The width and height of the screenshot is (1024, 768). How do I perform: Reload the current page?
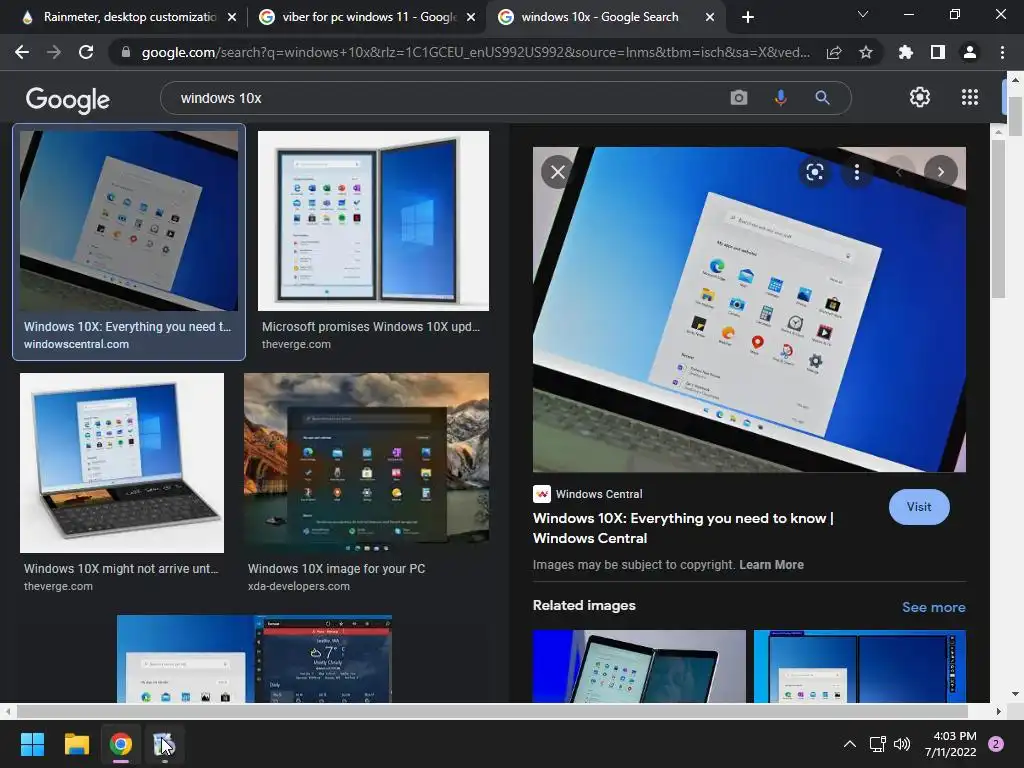(86, 52)
